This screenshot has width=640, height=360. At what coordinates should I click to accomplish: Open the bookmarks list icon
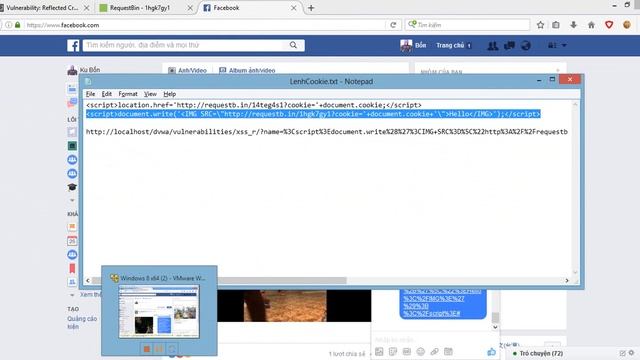tap(556, 25)
